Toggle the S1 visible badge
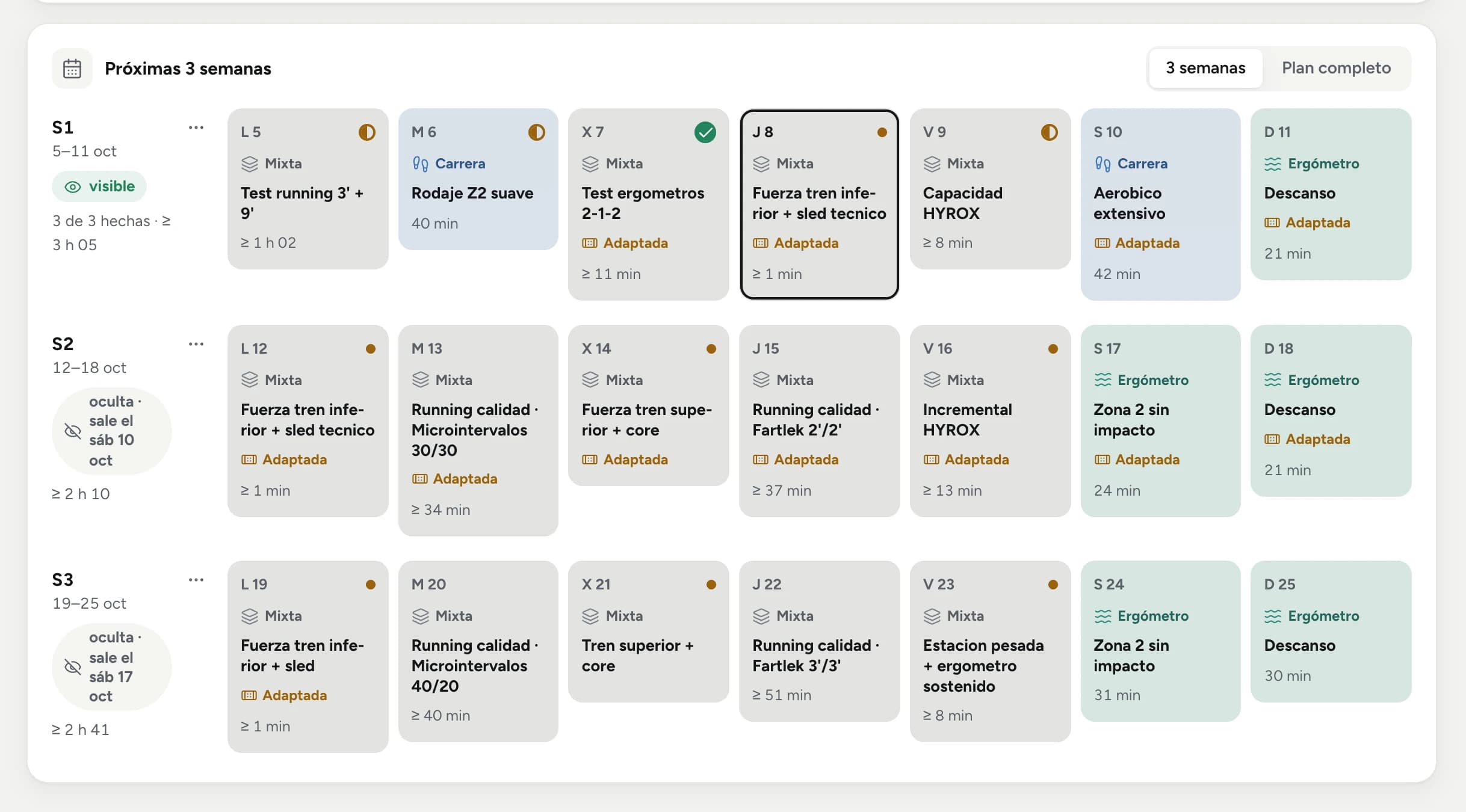The width and height of the screenshot is (1466, 812). coord(99,186)
